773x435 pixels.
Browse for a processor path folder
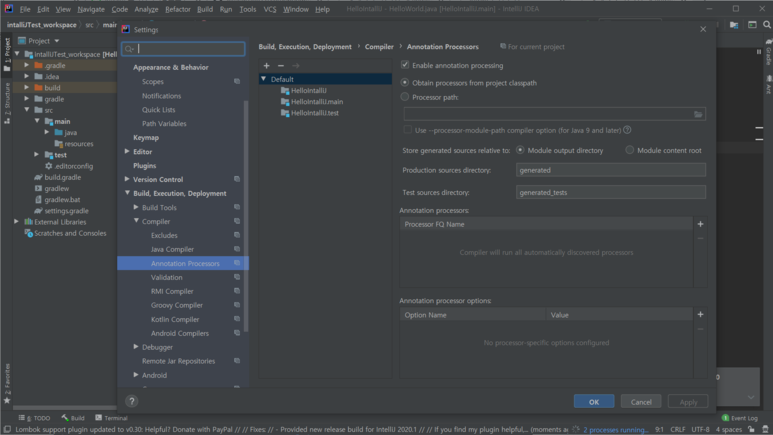tap(698, 114)
